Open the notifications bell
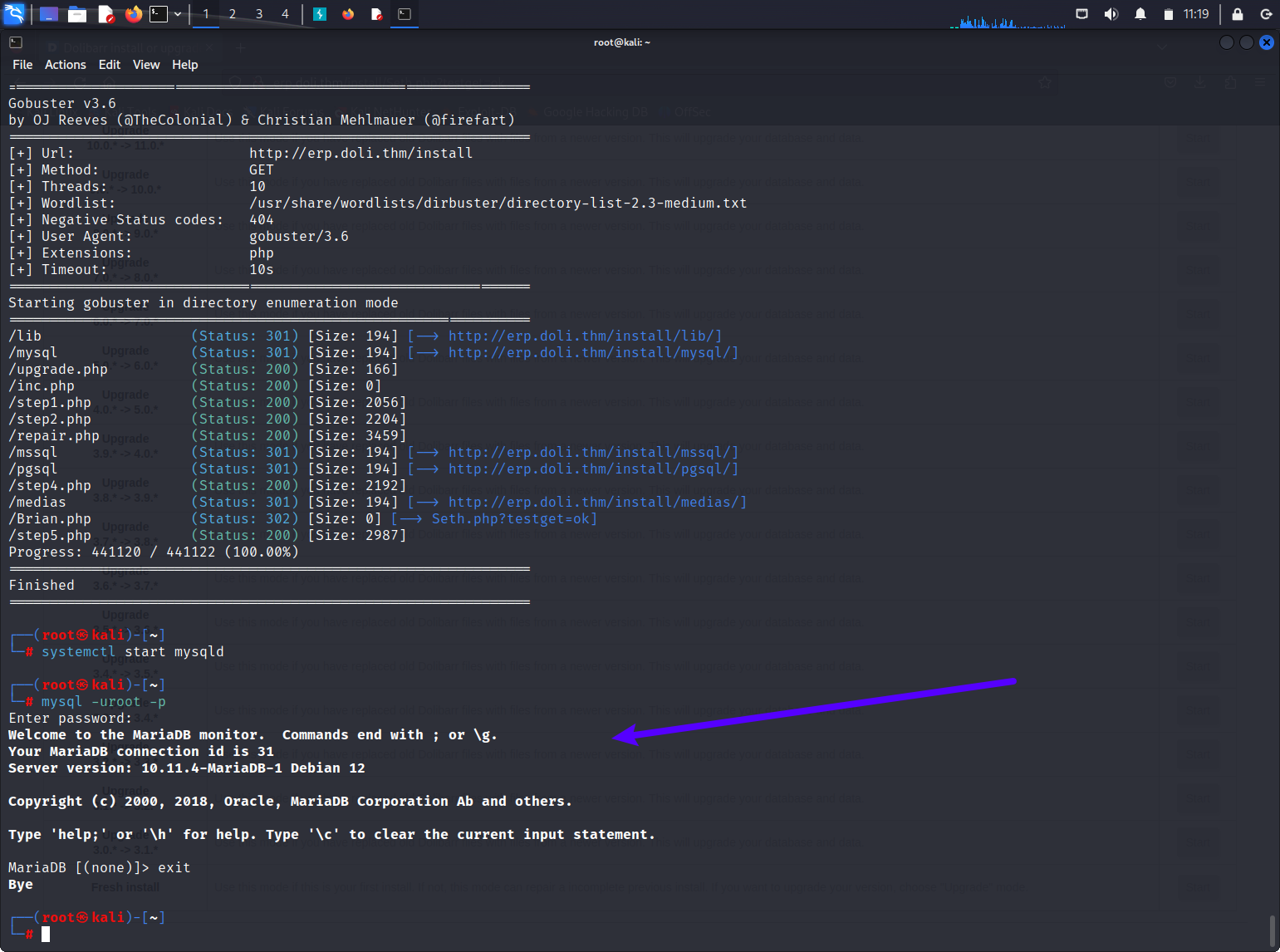Image resolution: width=1280 pixels, height=952 pixels. pyautogui.click(x=1140, y=14)
